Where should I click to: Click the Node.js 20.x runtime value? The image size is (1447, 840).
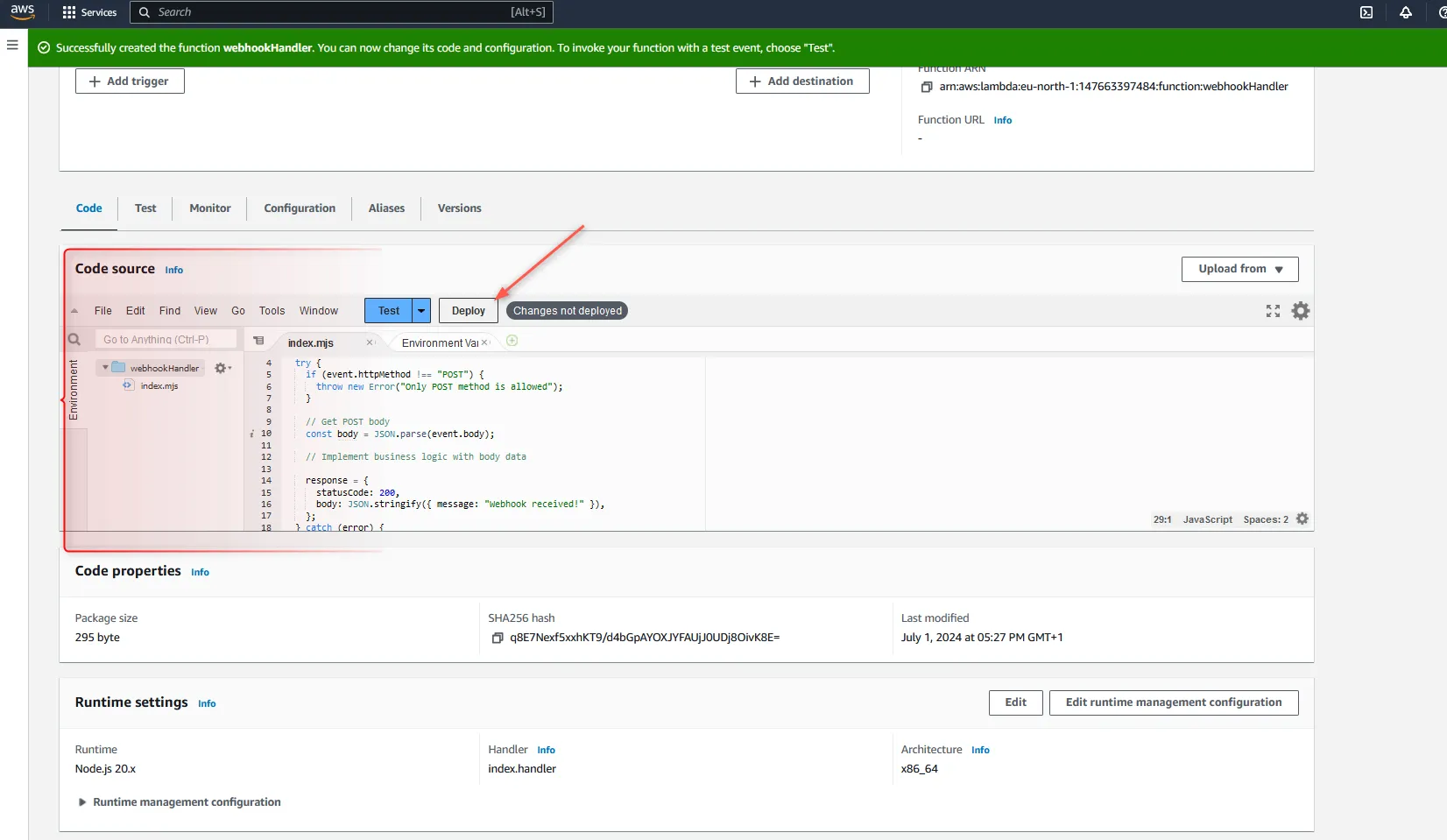coord(105,769)
